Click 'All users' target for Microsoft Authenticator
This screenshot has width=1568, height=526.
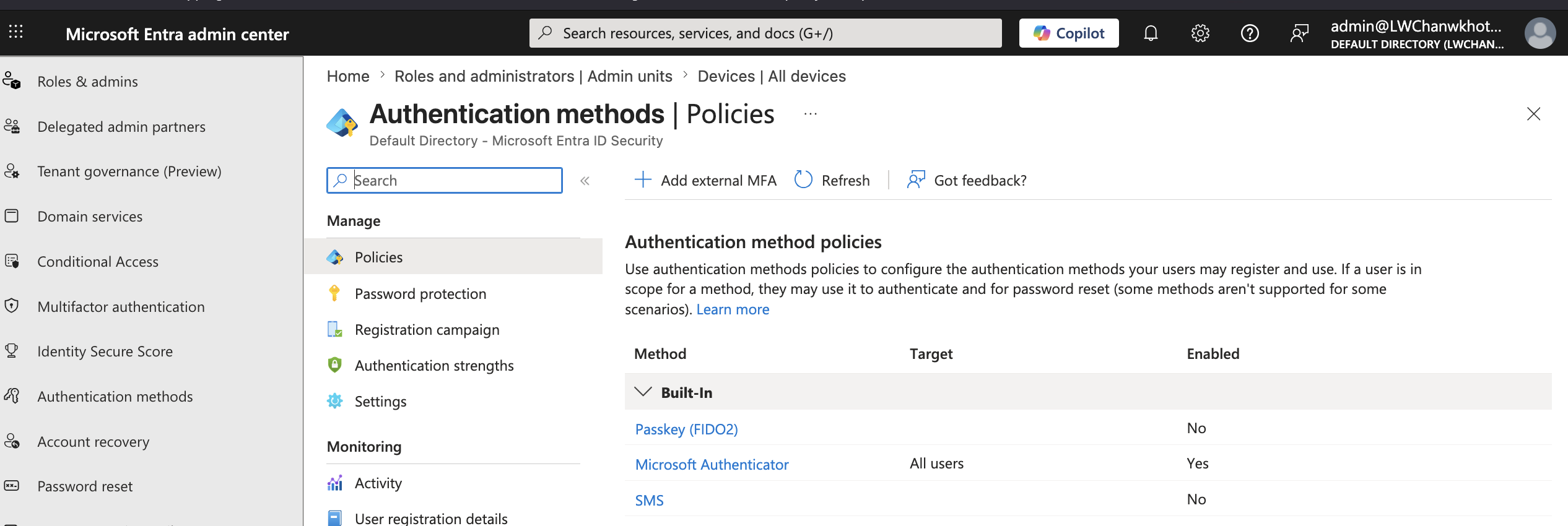[936, 463]
